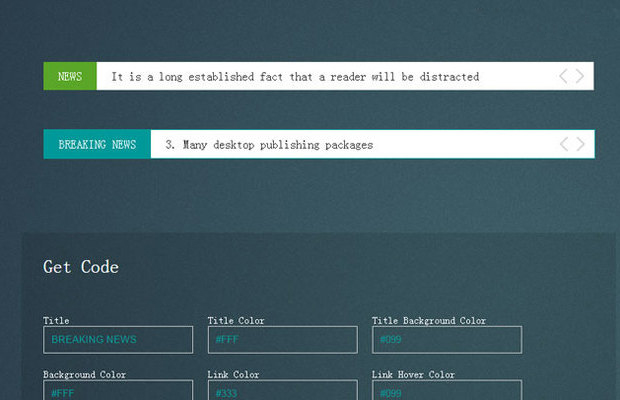620x400 pixels.
Task: Click the 'Title Color' label text
Action: coord(236,321)
